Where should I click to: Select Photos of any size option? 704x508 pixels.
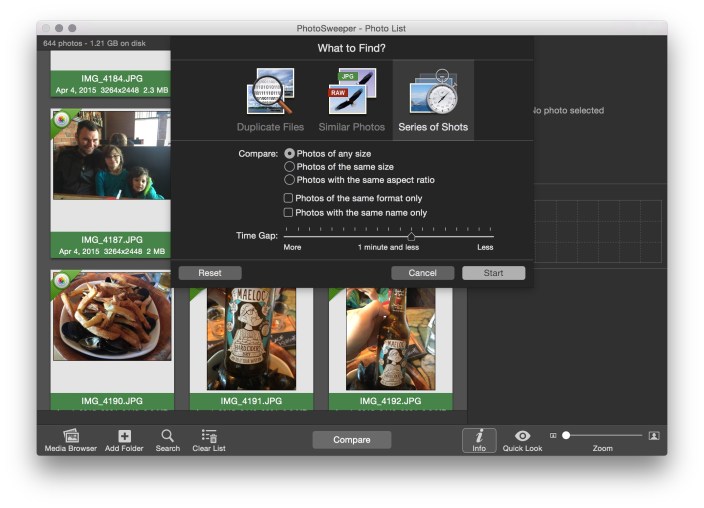[x=290, y=154]
